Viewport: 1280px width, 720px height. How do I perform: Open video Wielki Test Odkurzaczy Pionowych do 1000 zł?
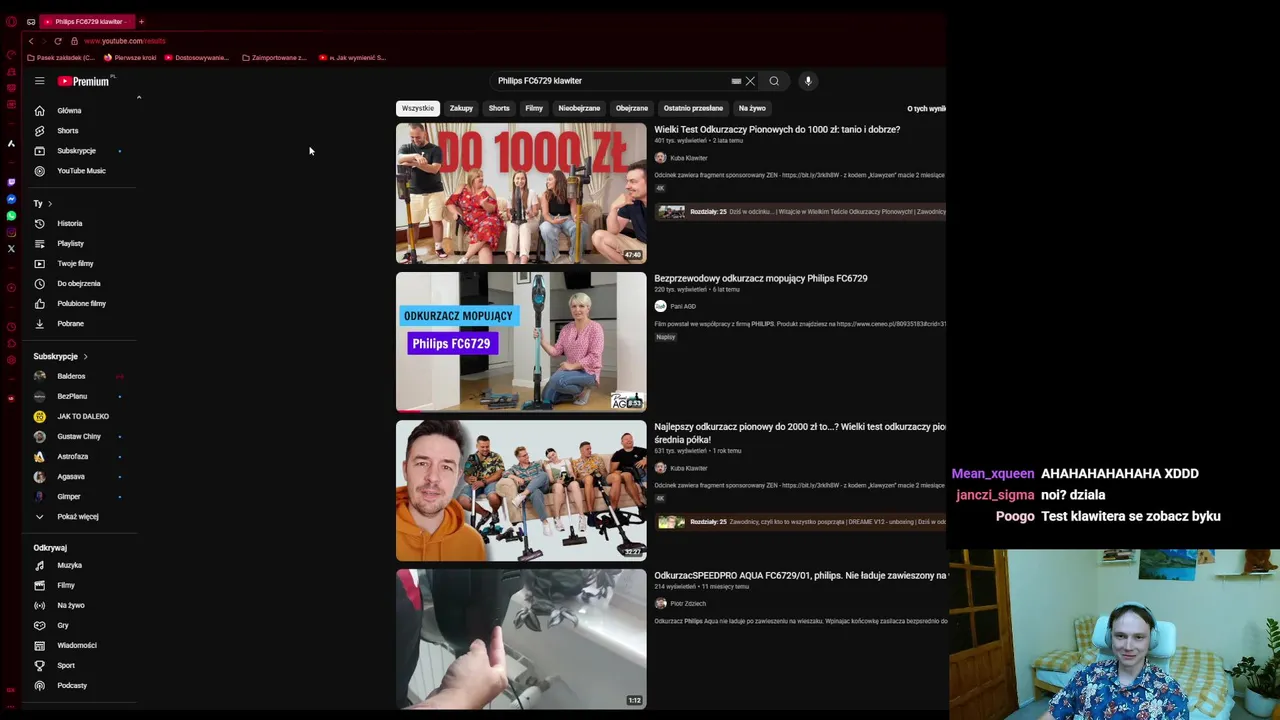pyautogui.click(x=777, y=130)
